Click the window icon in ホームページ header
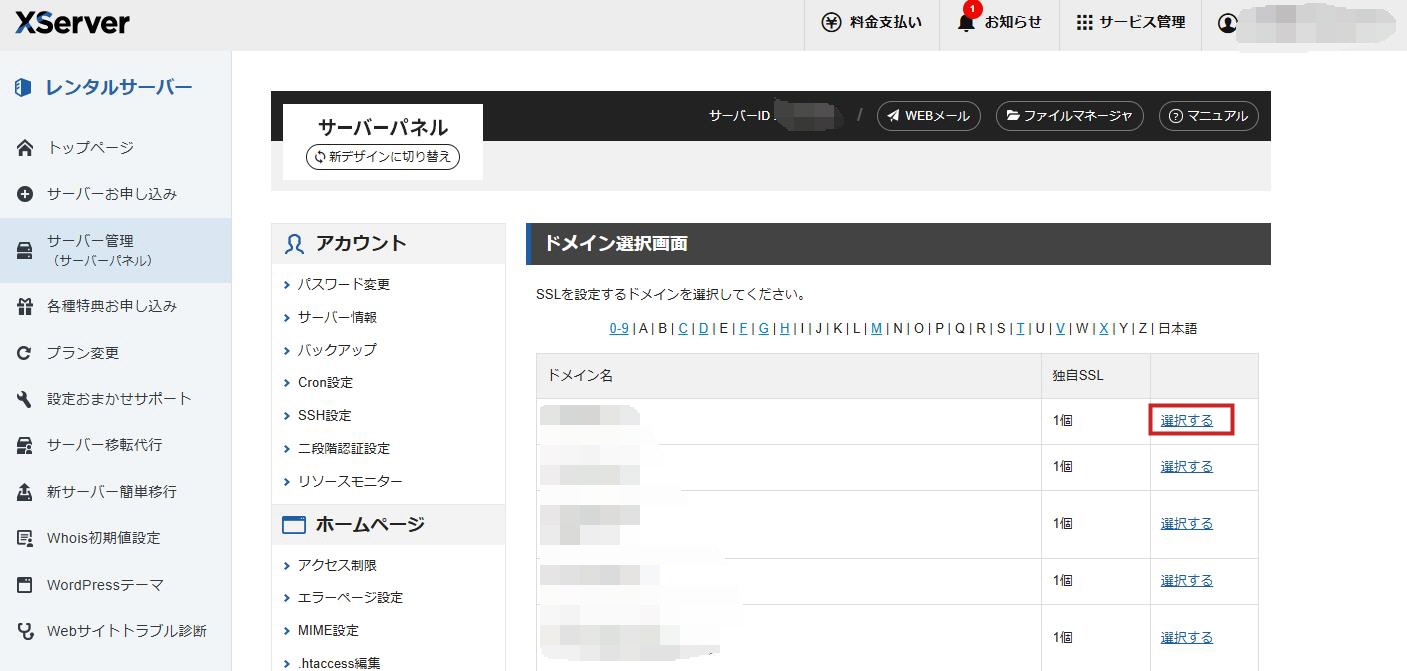Image resolution: width=1407 pixels, height=671 pixels. 293,525
